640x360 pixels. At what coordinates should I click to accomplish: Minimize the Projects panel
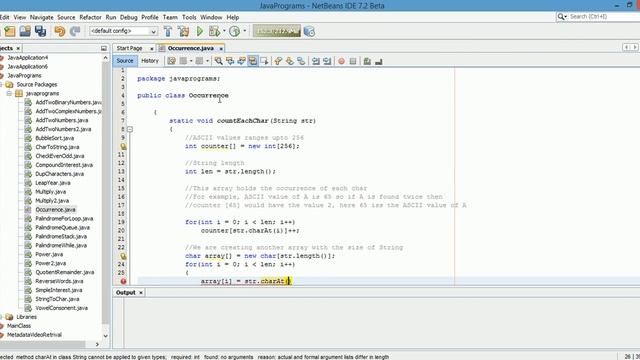pos(104,48)
